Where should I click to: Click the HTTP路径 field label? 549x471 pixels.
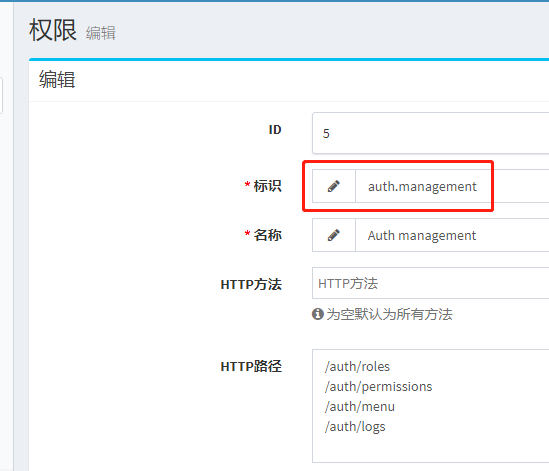(x=251, y=366)
